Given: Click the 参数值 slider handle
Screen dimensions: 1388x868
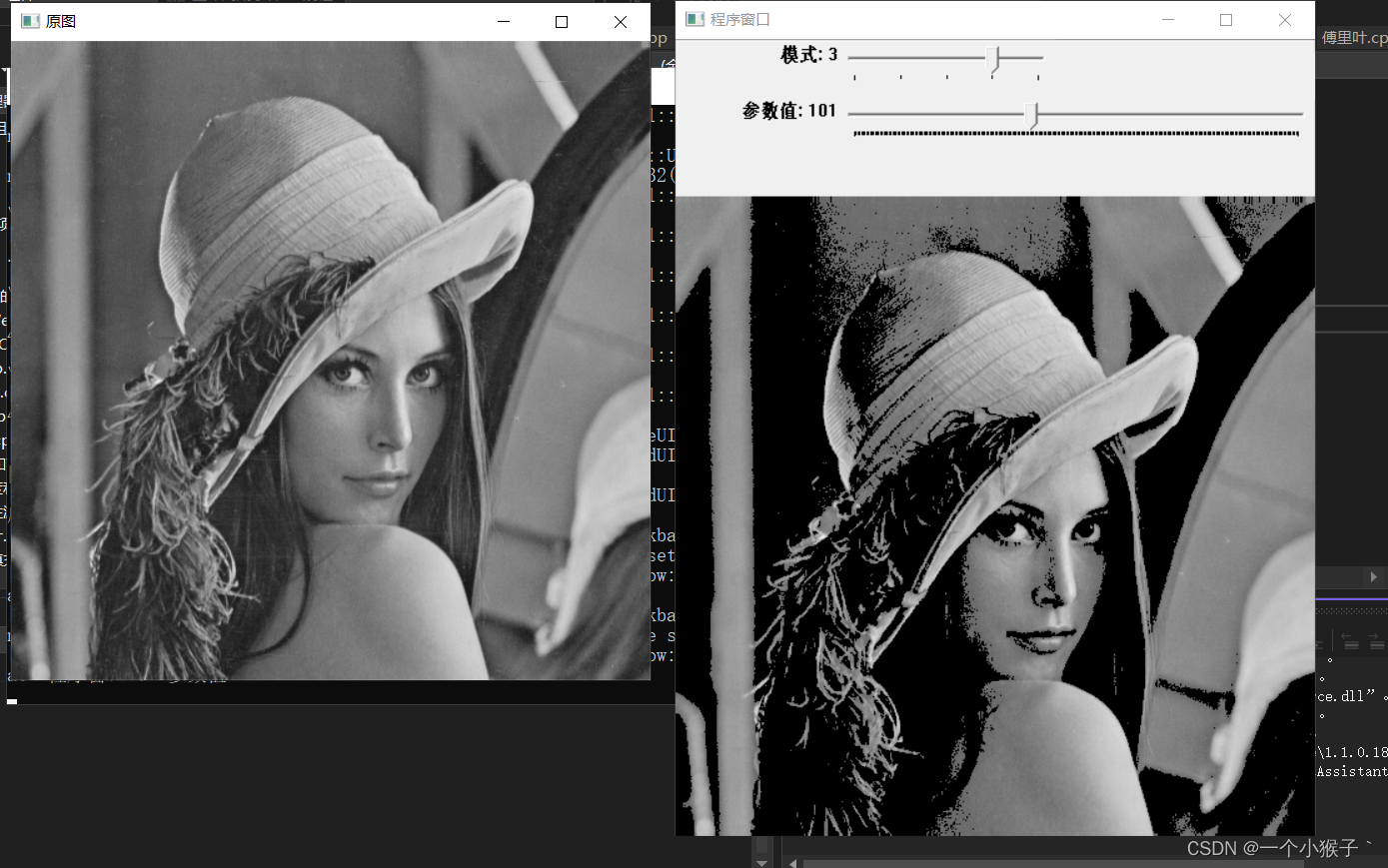Looking at the screenshot, I should click(x=1032, y=116).
